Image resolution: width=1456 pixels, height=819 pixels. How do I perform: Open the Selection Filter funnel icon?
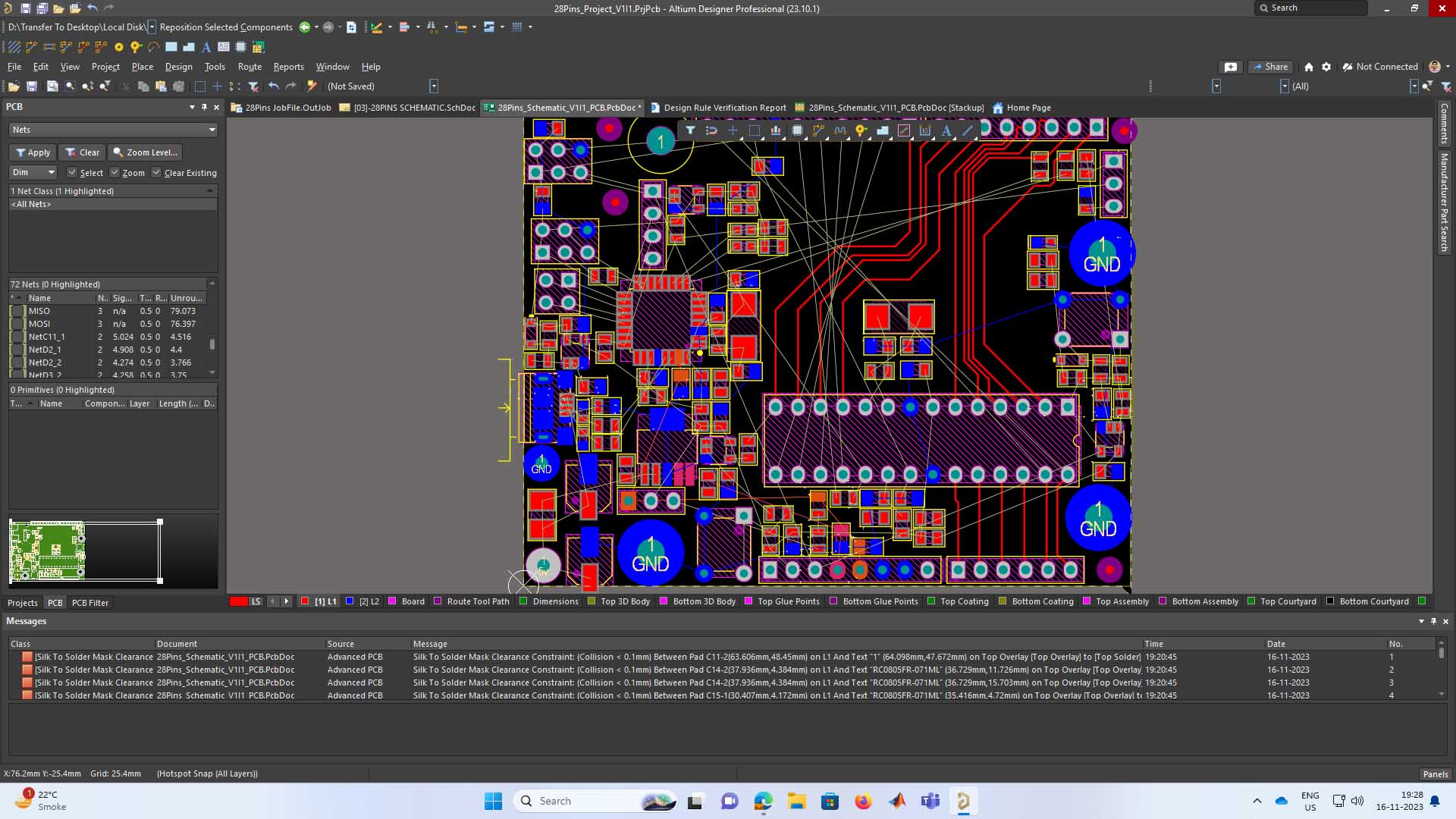click(690, 130)
